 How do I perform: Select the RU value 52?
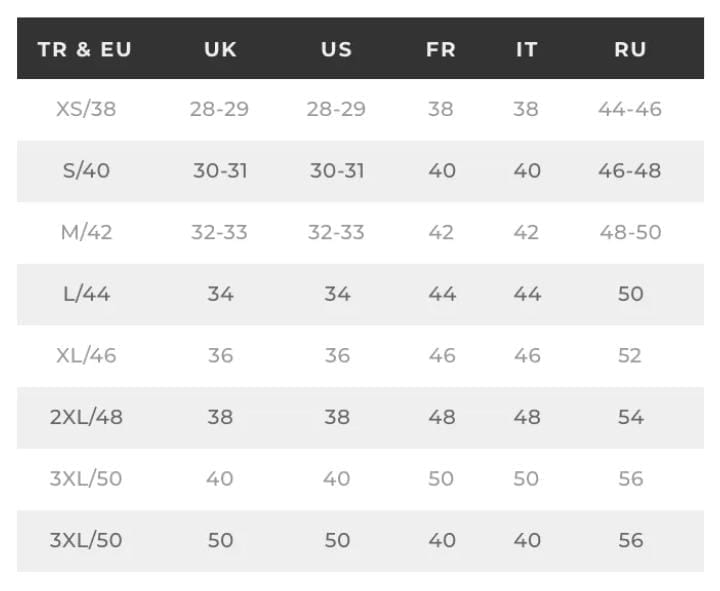pos(630,355)
